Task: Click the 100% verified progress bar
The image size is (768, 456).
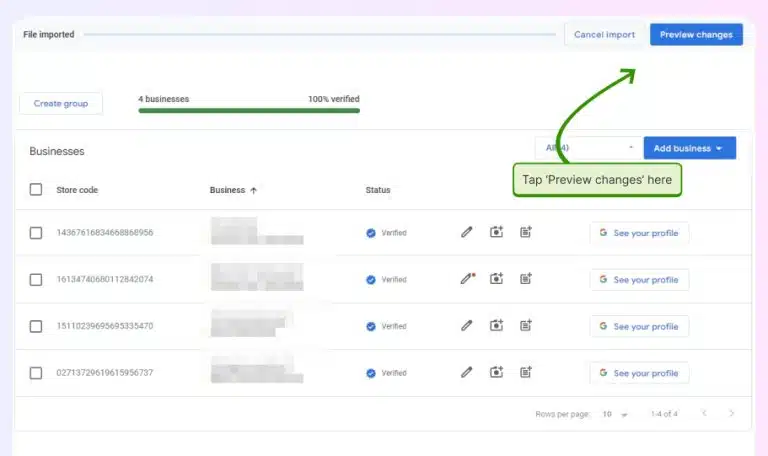Action: [x=249, y=111]
